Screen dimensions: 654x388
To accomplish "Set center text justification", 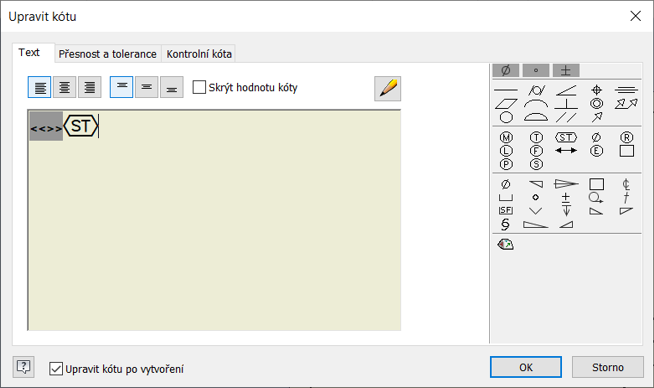I will 65,87.
